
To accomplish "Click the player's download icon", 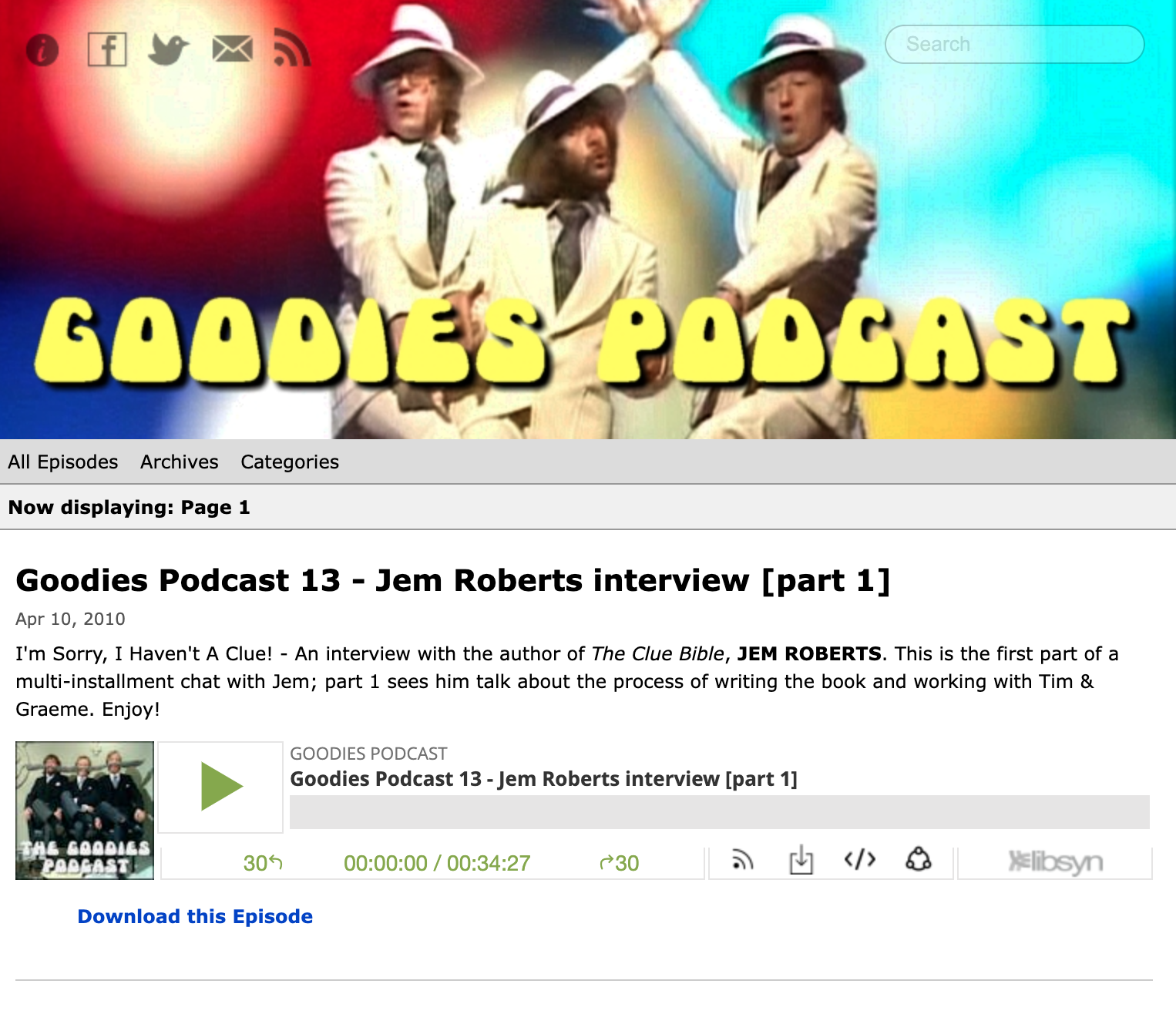I will [x=801, y=860].
